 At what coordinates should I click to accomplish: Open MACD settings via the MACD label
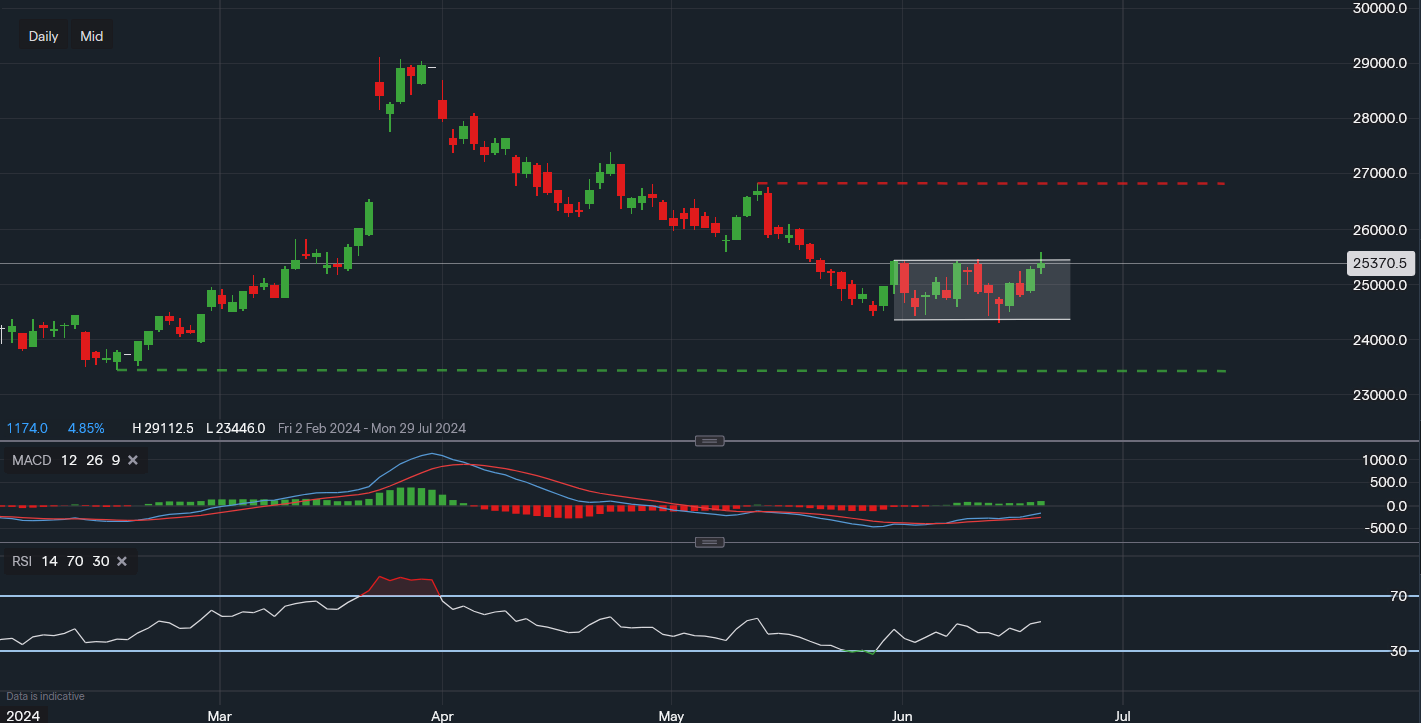tap(26, 461)
